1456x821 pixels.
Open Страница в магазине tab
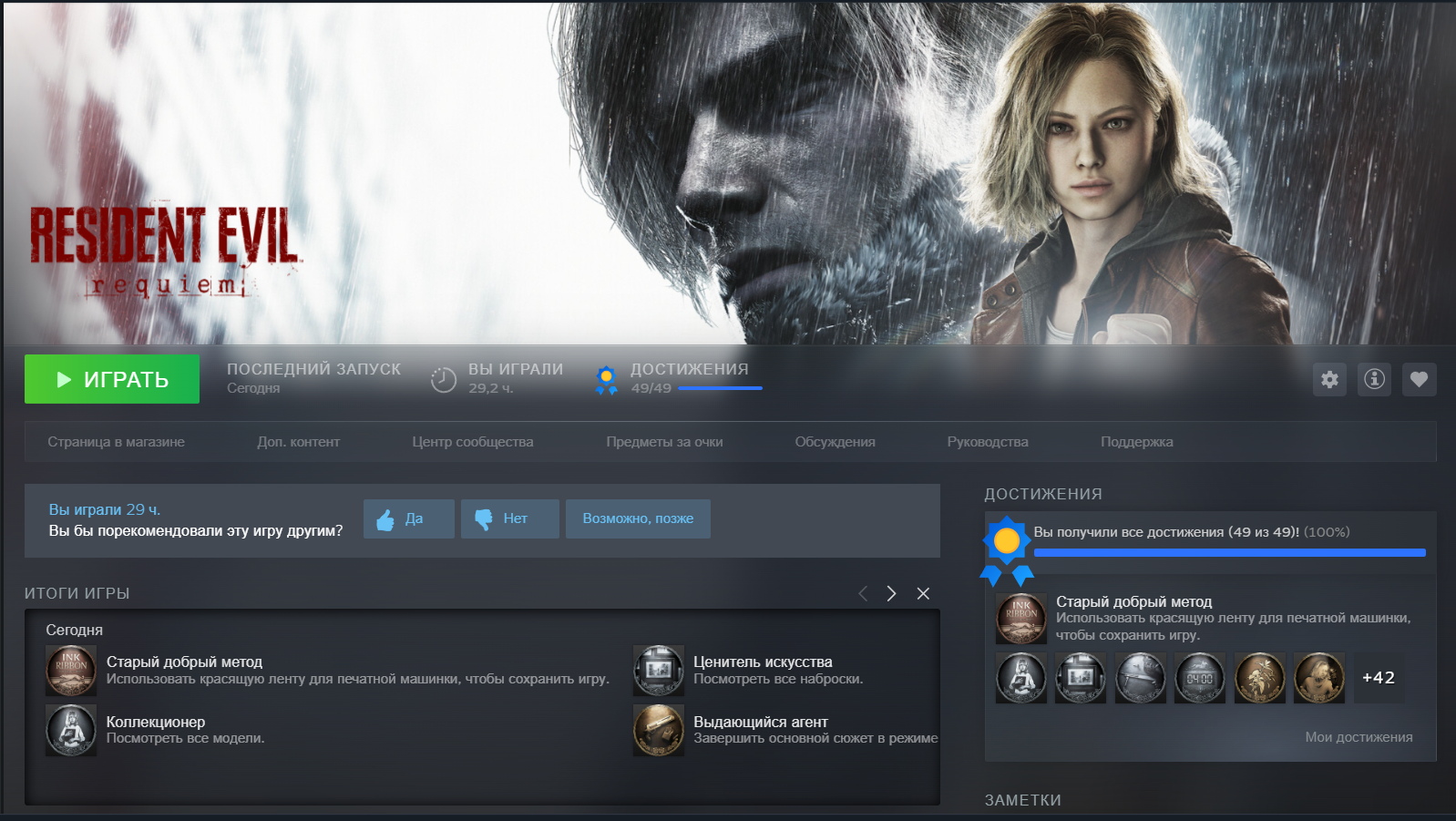point(116,442)
